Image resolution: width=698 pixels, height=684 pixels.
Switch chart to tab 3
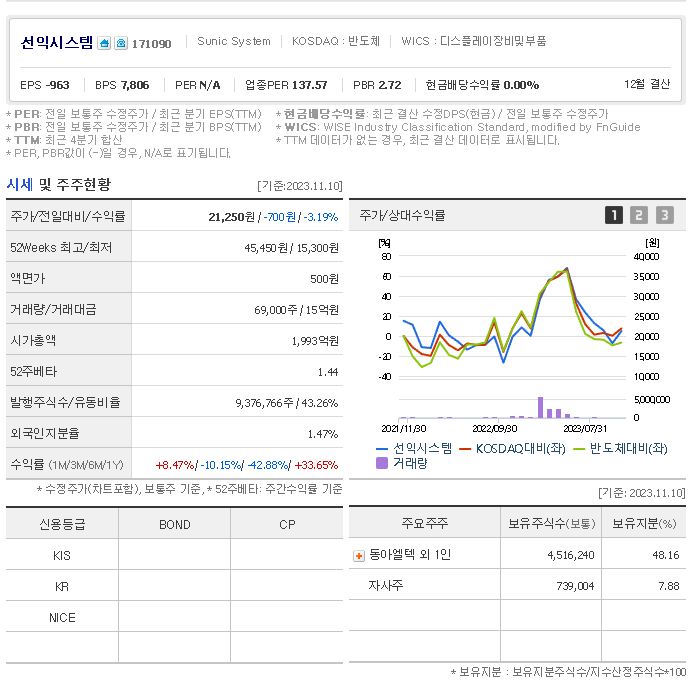[665, 215]
